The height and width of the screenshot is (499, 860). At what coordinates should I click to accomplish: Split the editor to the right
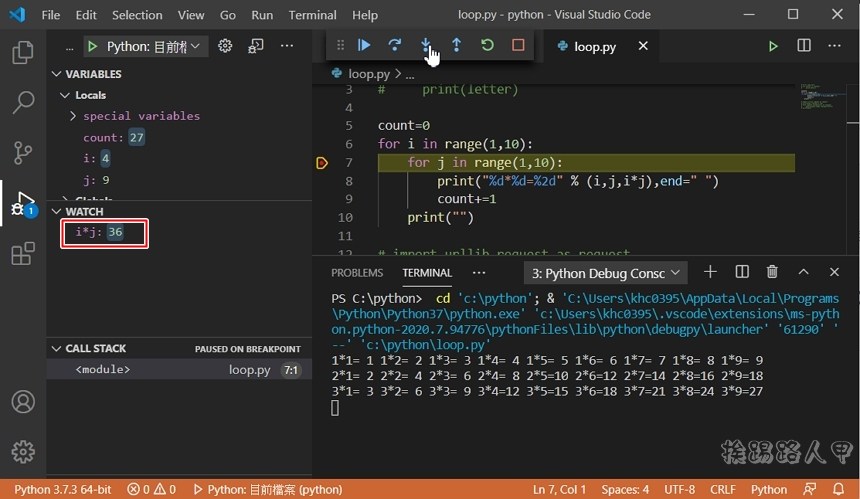click(804, 46)
